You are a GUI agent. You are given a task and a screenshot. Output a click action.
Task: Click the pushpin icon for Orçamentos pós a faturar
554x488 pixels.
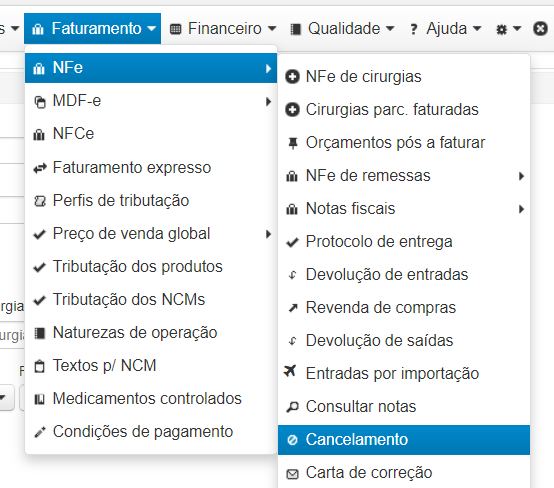293,143
